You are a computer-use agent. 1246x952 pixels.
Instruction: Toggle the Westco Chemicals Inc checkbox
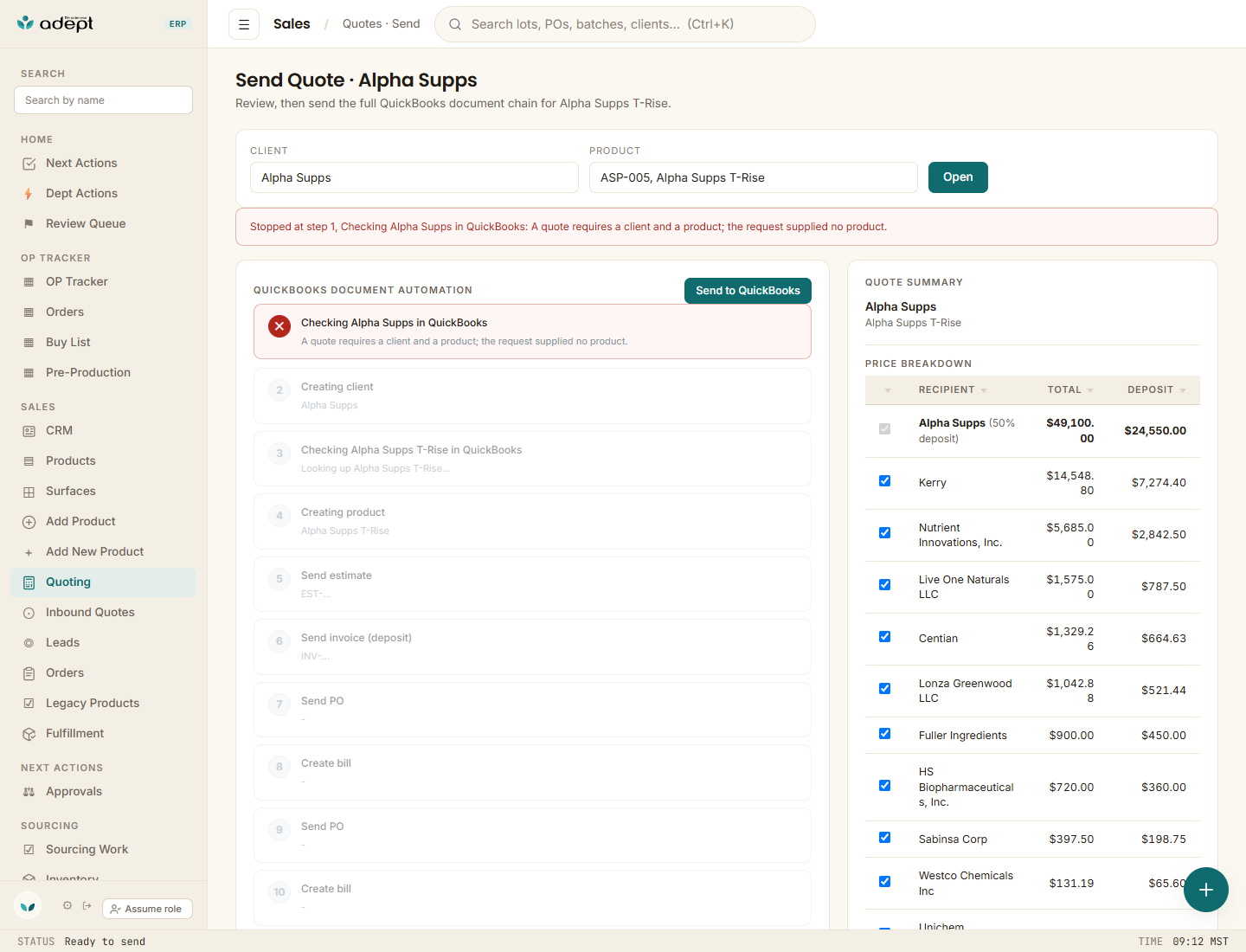tap(884, 882)
